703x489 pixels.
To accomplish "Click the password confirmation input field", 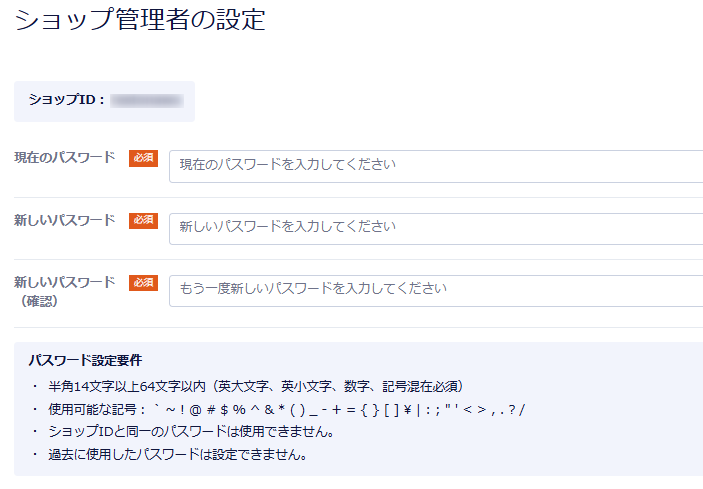I will [436, 289].
